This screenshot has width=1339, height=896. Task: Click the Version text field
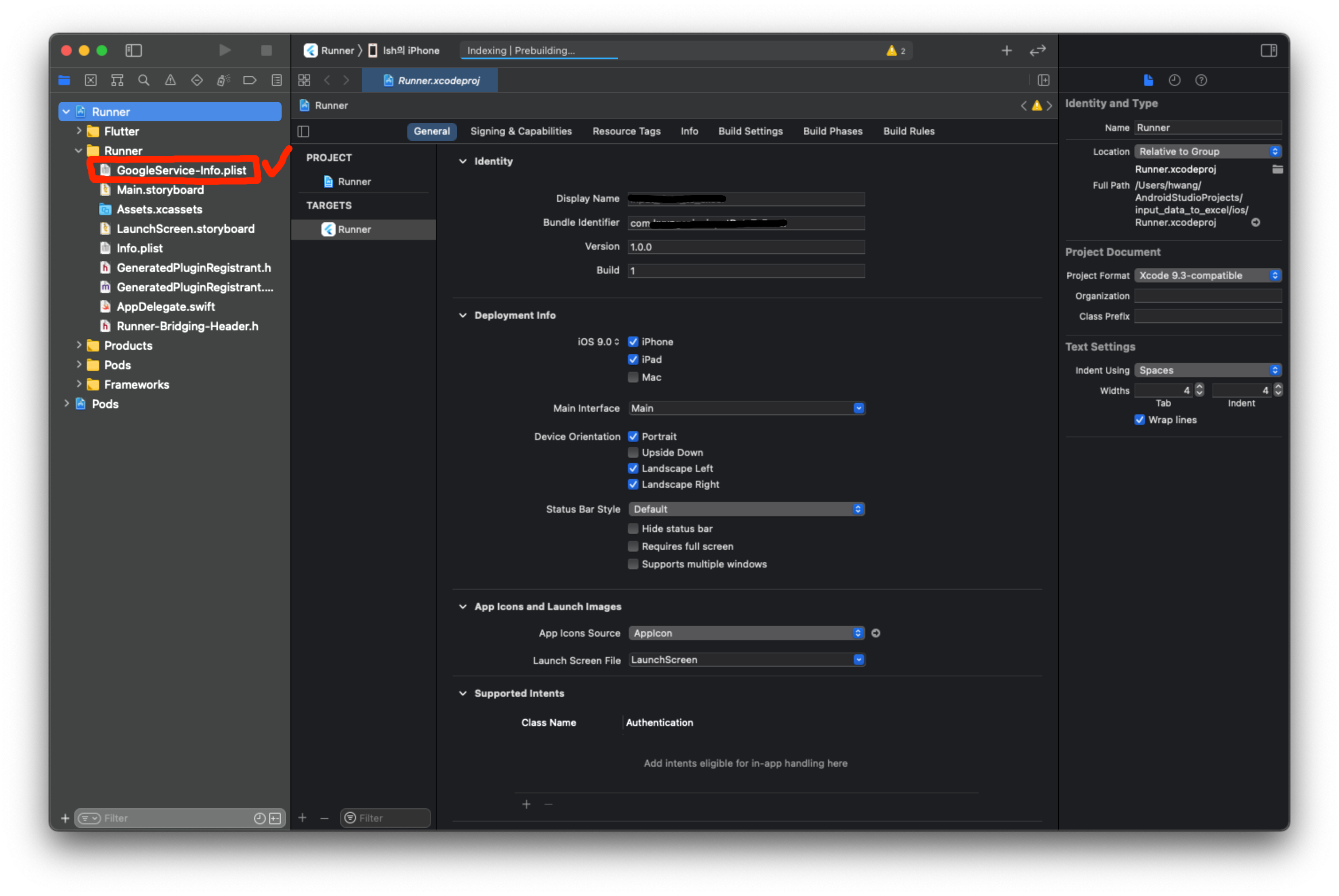tap(745, 247)
